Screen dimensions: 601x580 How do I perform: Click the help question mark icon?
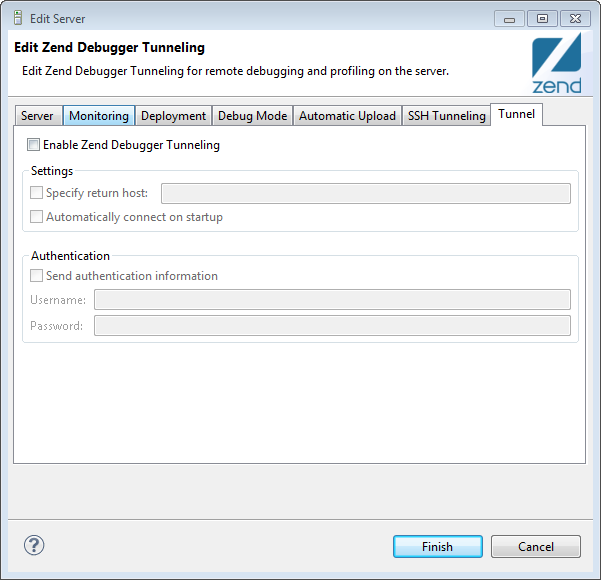(x=34, y=545)
